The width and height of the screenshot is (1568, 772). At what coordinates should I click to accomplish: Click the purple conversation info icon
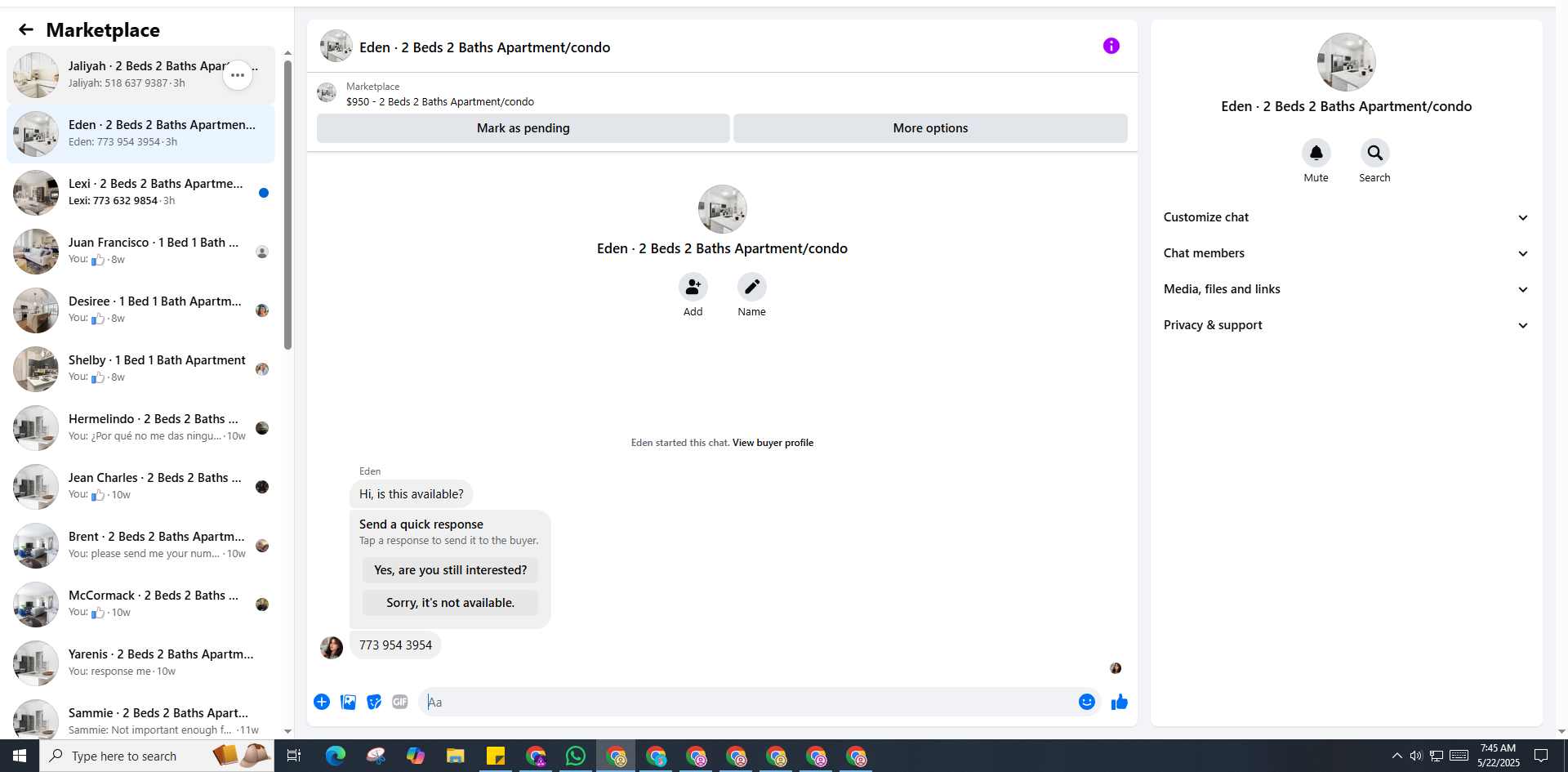pos(1111,46)
